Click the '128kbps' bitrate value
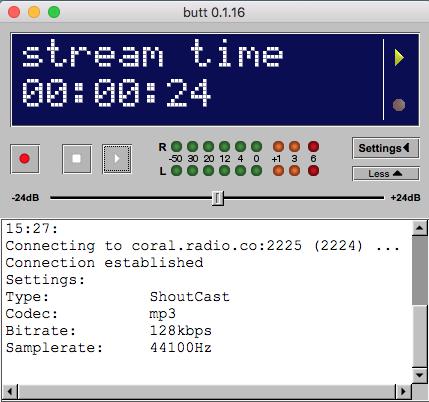The height and width of the screenshot is (402, 429). 180,331
